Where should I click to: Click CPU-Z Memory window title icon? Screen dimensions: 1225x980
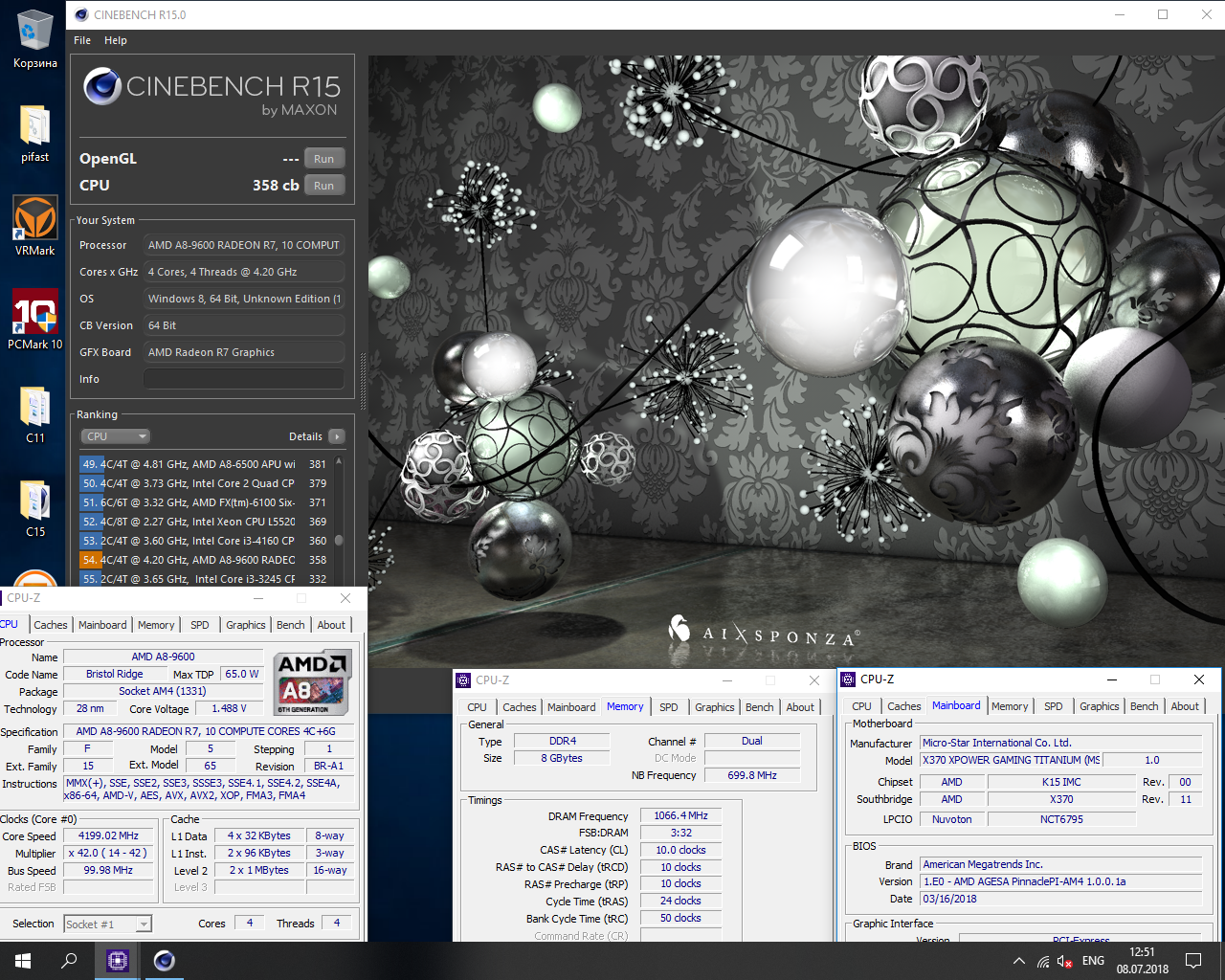tap(463, 680)
